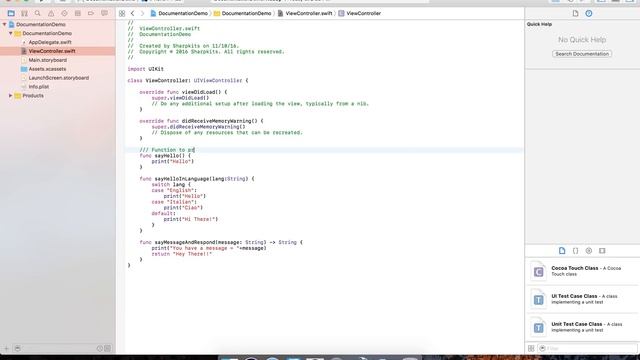Screen dimensions: 640x360
Task: Click the add button below navigator
Action: tap(6, 348)
